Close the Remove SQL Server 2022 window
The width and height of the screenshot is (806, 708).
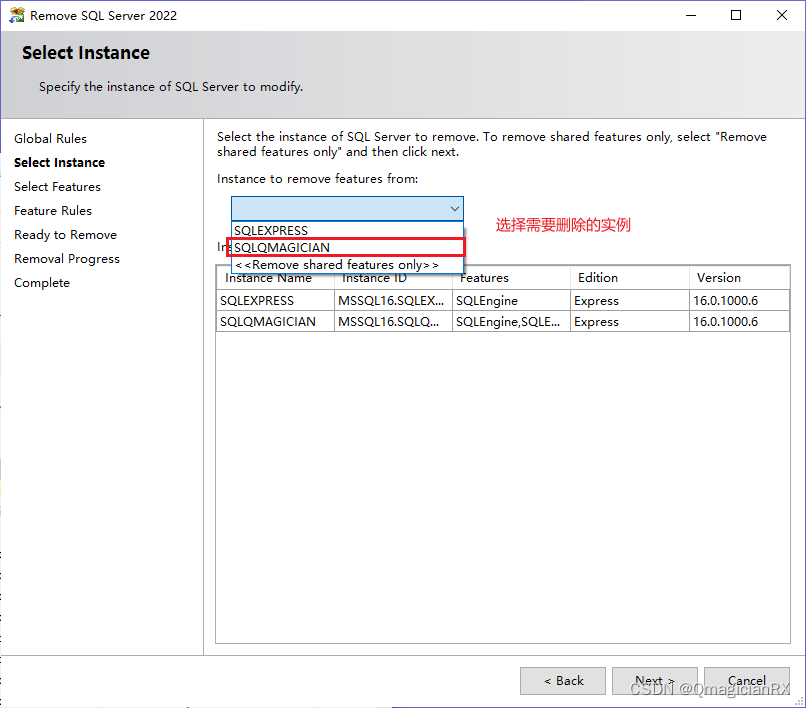782,15
